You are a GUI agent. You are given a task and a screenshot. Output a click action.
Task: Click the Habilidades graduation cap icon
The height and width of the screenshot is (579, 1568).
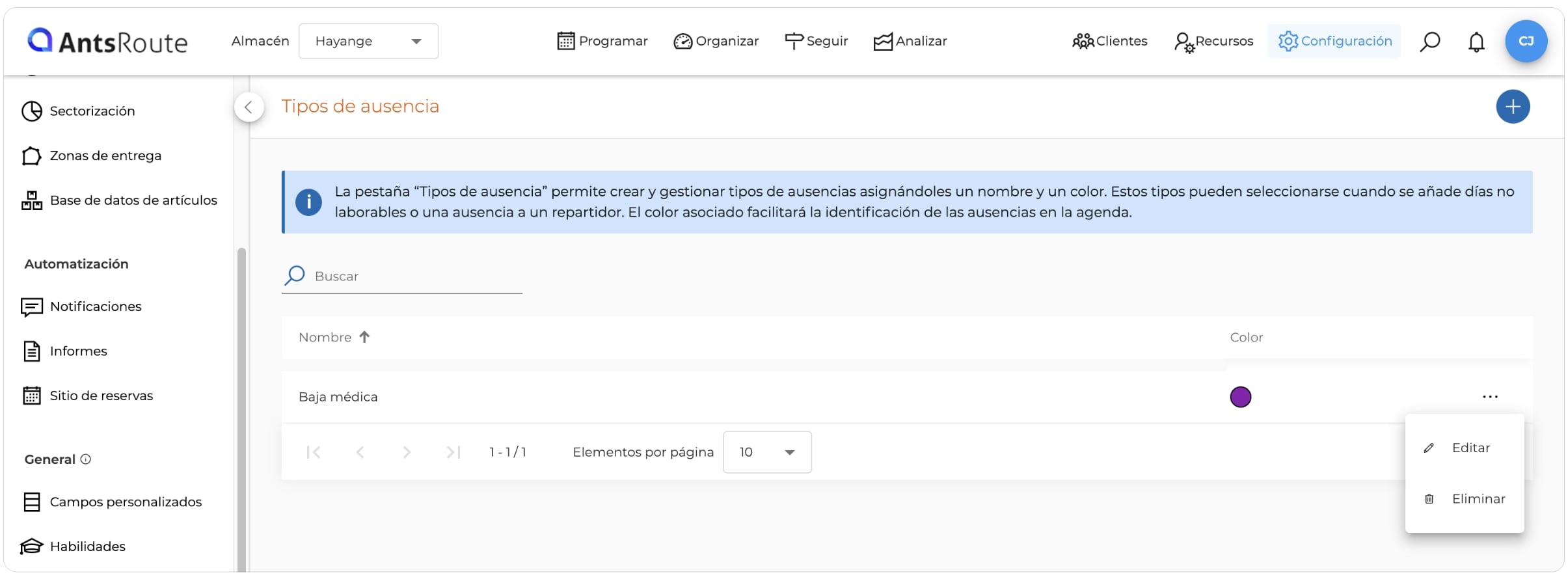[31, 546]
